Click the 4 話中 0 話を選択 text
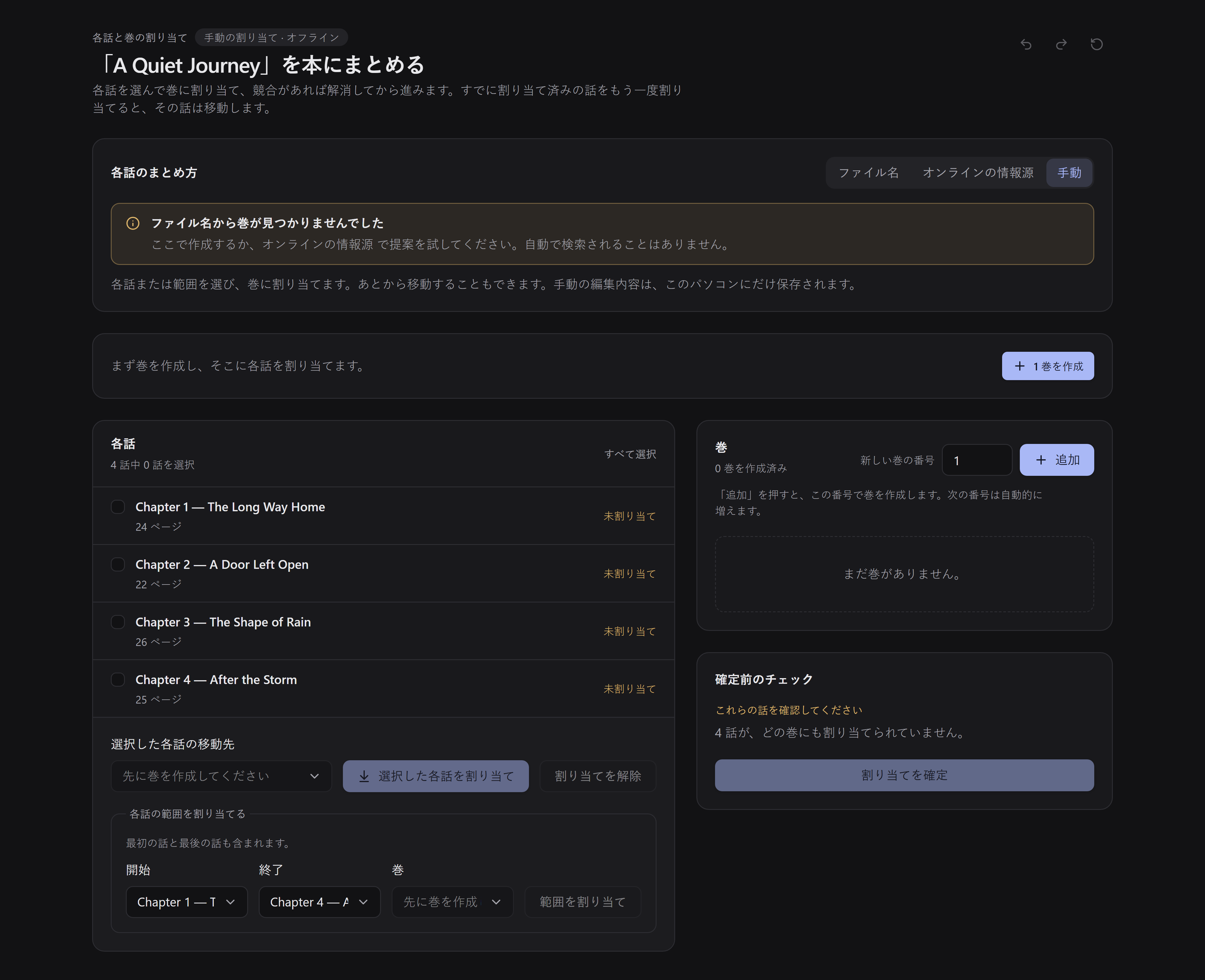 [152, 465]
